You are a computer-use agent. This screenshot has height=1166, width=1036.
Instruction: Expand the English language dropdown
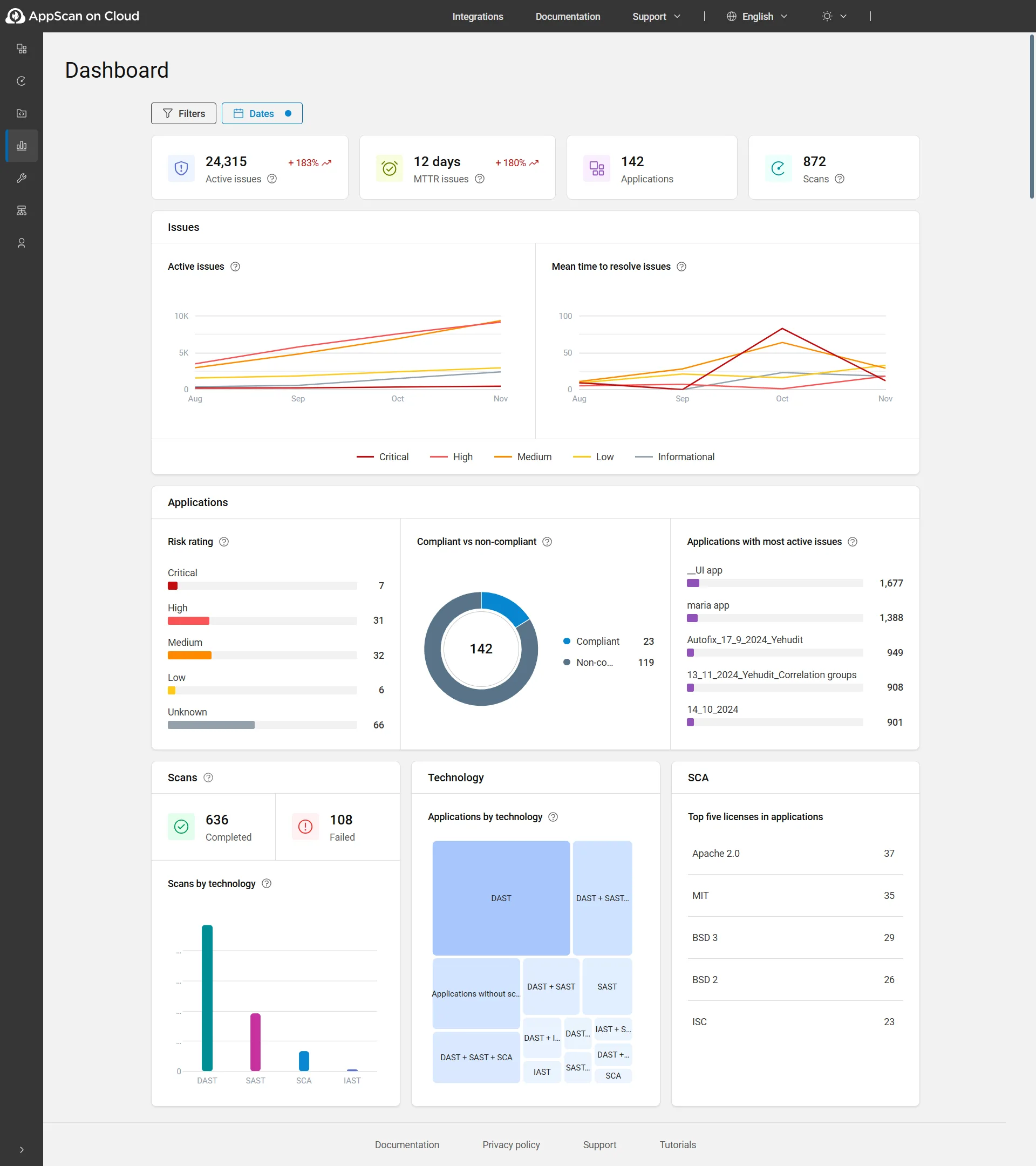757,16
